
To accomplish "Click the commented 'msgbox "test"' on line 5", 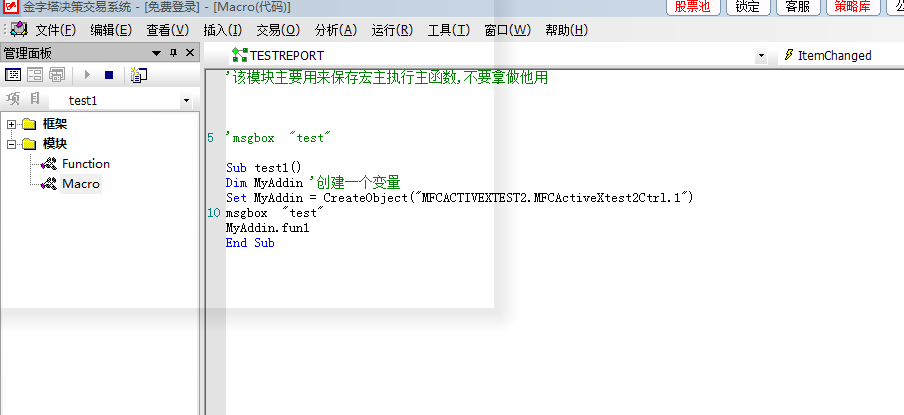I will point(278,138).
